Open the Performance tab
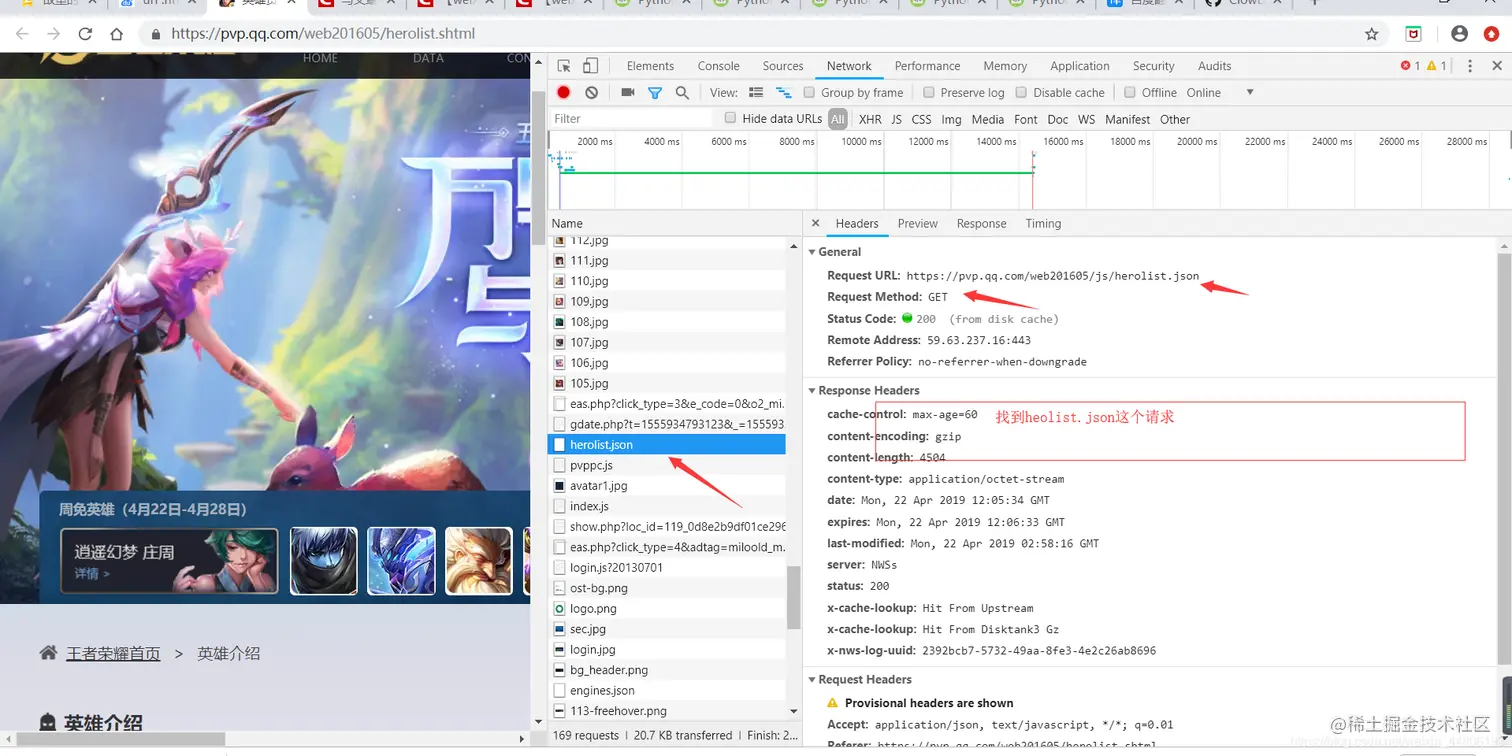 (927, 66)
